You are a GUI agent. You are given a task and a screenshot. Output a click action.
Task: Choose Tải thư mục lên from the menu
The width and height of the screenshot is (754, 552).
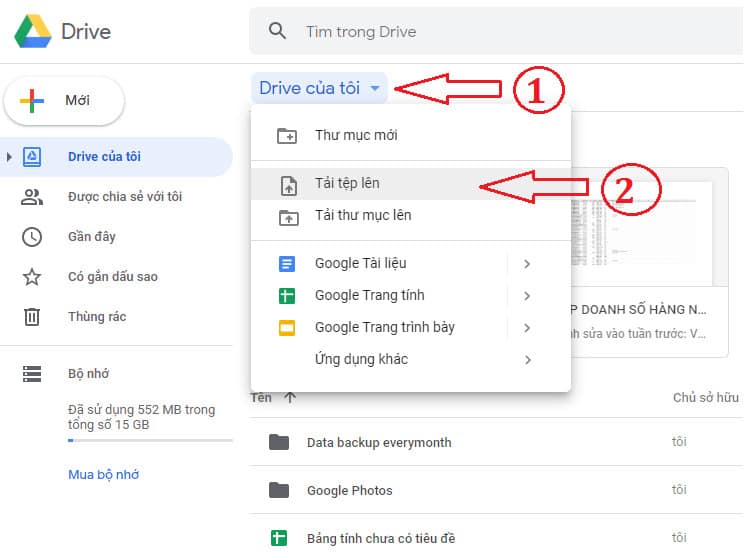[411, 215]
